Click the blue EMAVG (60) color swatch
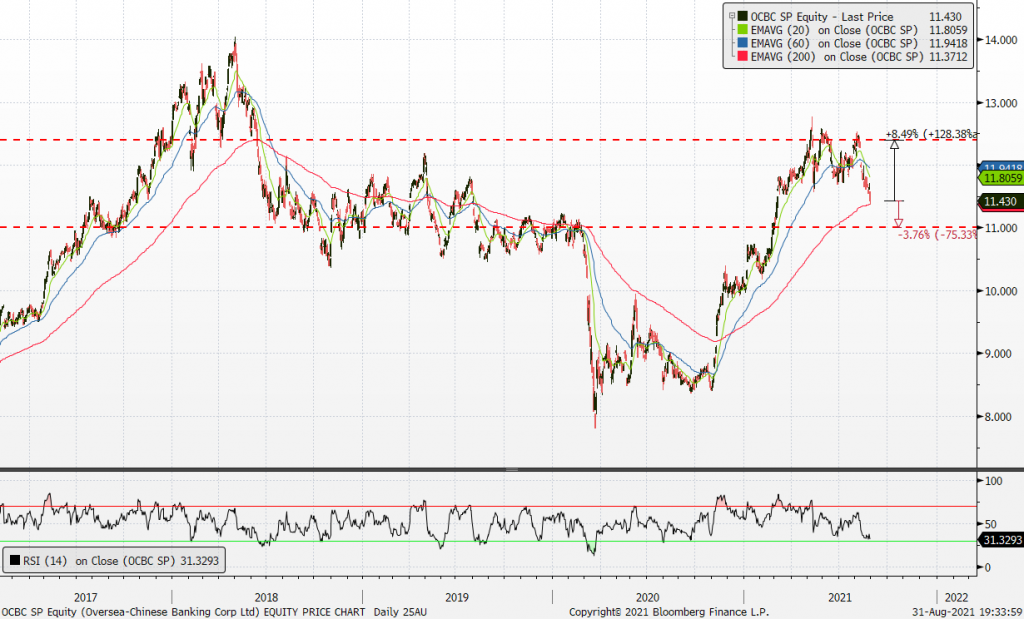 click(x=743, y=43)
